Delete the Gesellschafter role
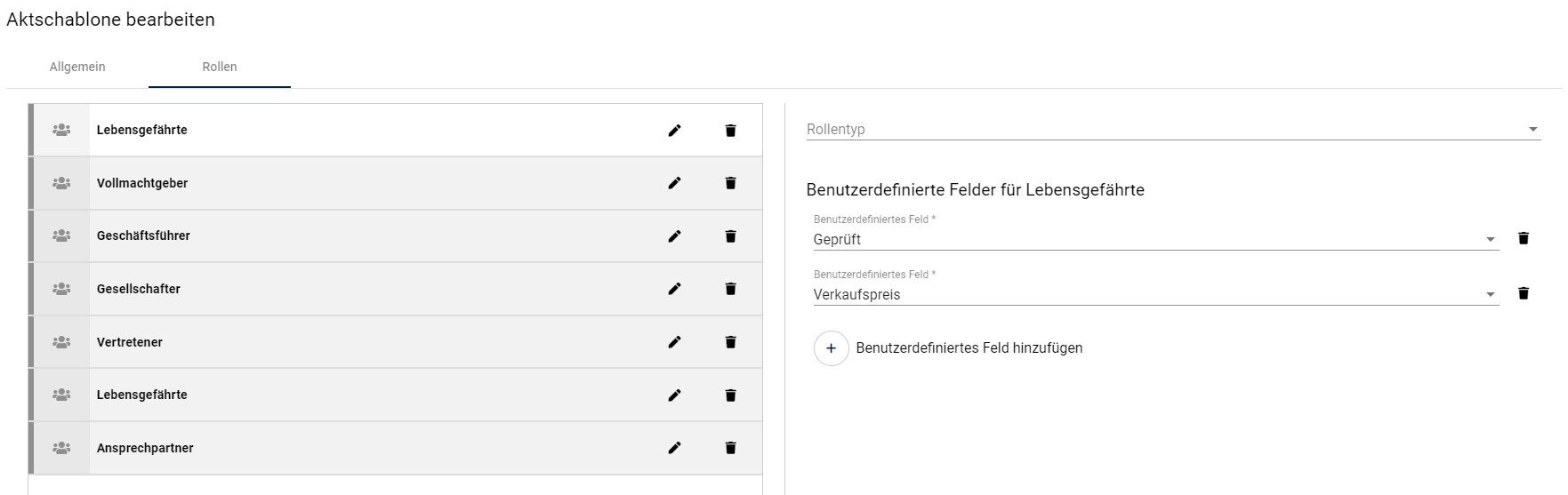The image size is (1568, 495). pyautogui.click(x=730, y=289)
